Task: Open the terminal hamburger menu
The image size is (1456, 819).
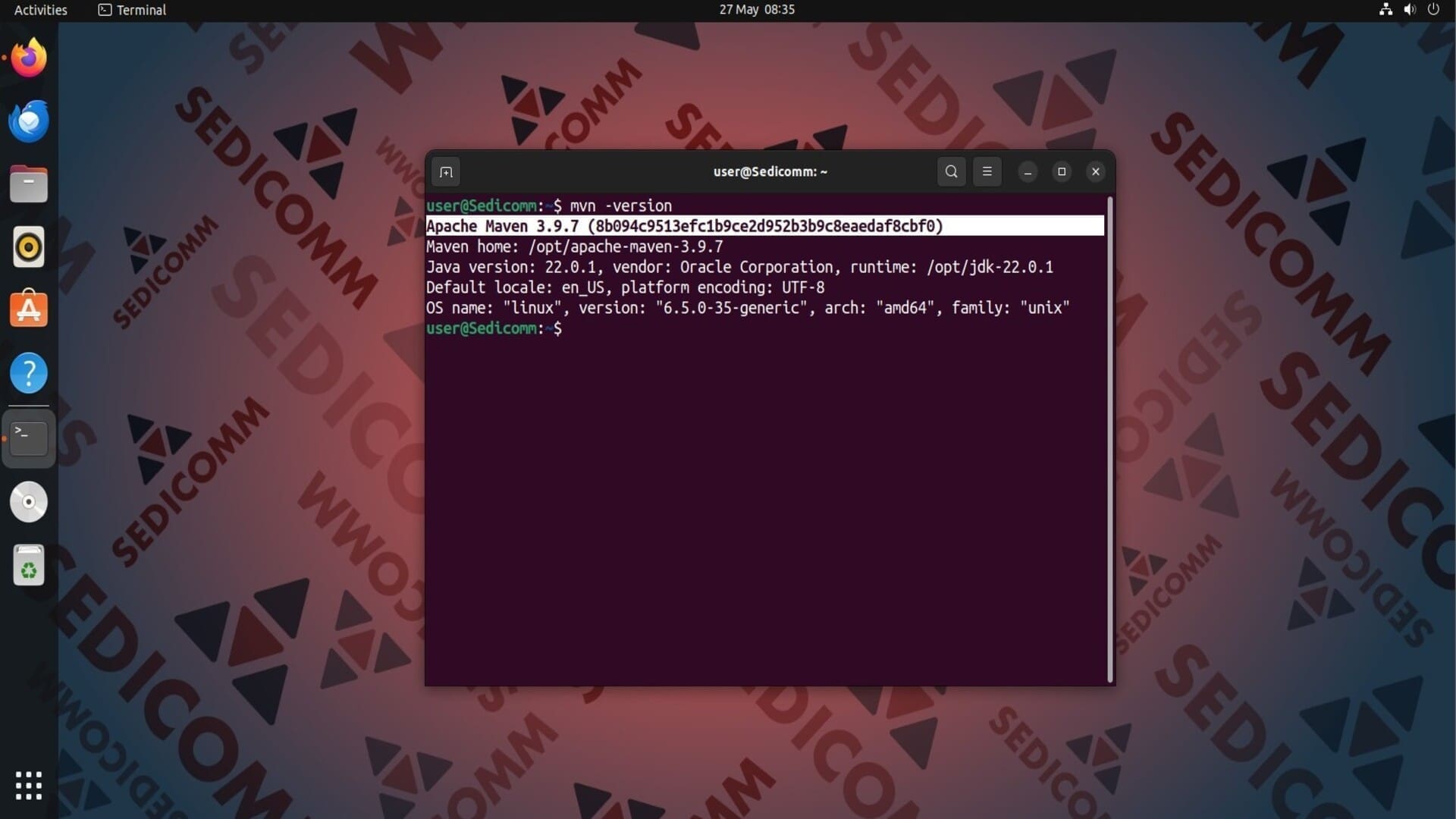Action: coord(987,172)
